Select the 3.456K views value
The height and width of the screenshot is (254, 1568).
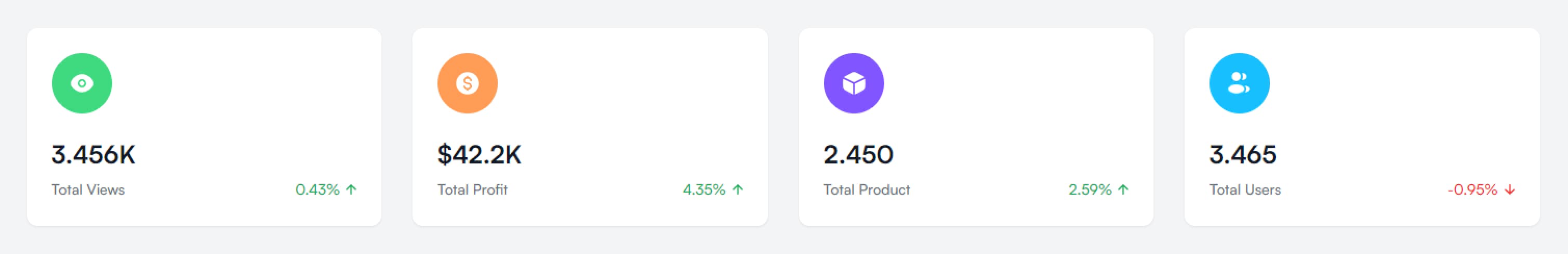93,155
